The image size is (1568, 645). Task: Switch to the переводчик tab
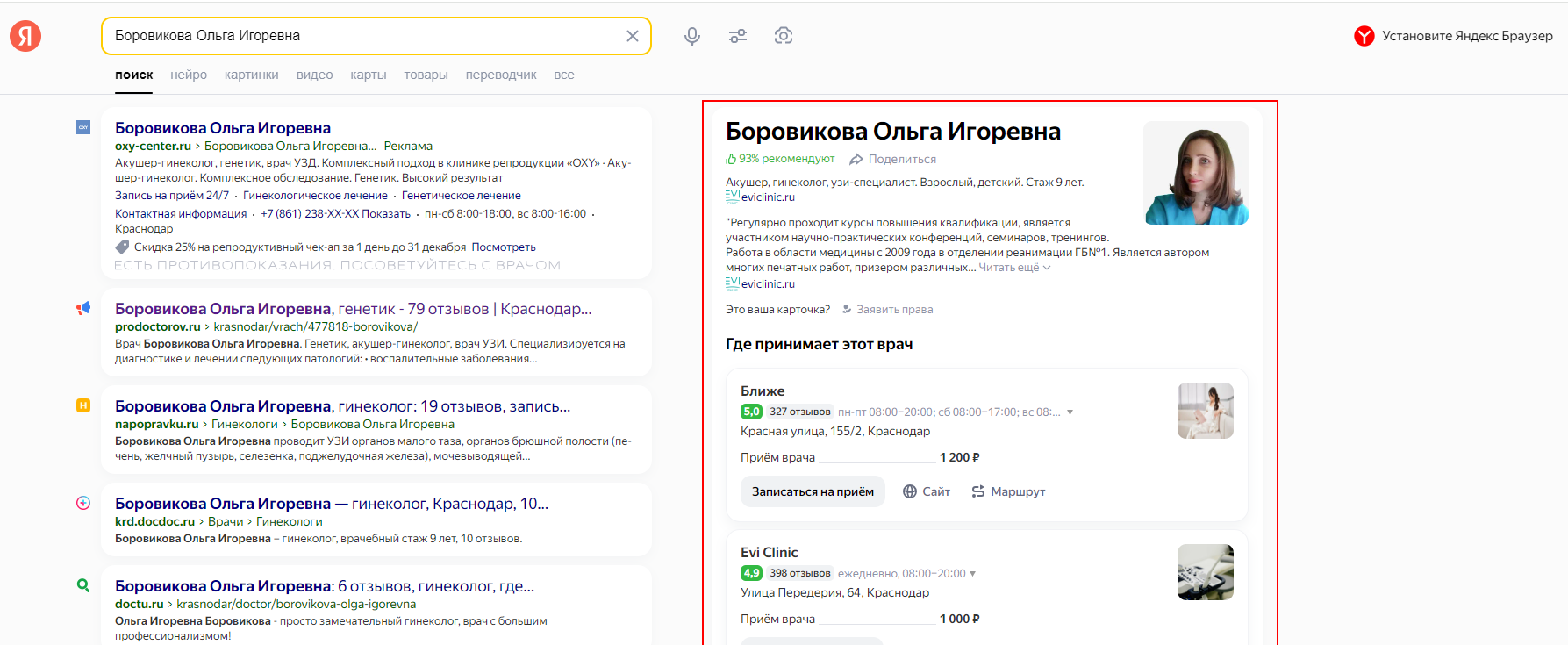(x=501, y=75)
